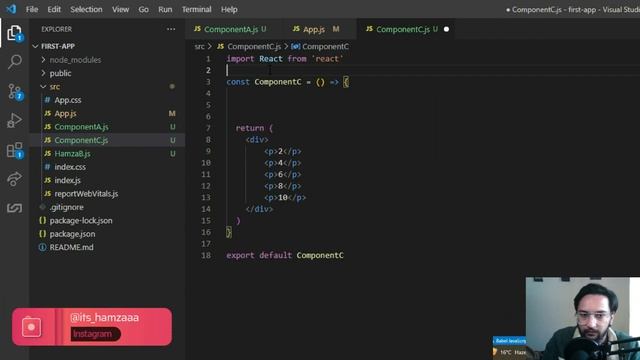This screenshot has width=640, height=360.
Task: Open the Run menu
Action: click(x=165, y=9)
